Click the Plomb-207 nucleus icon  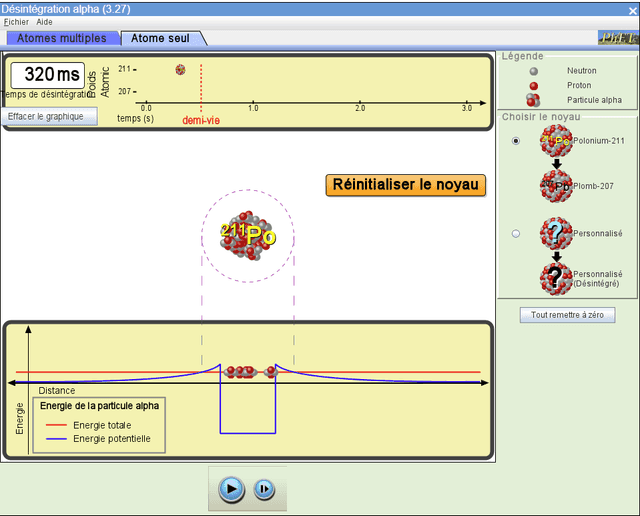click(x=556, y=187)
